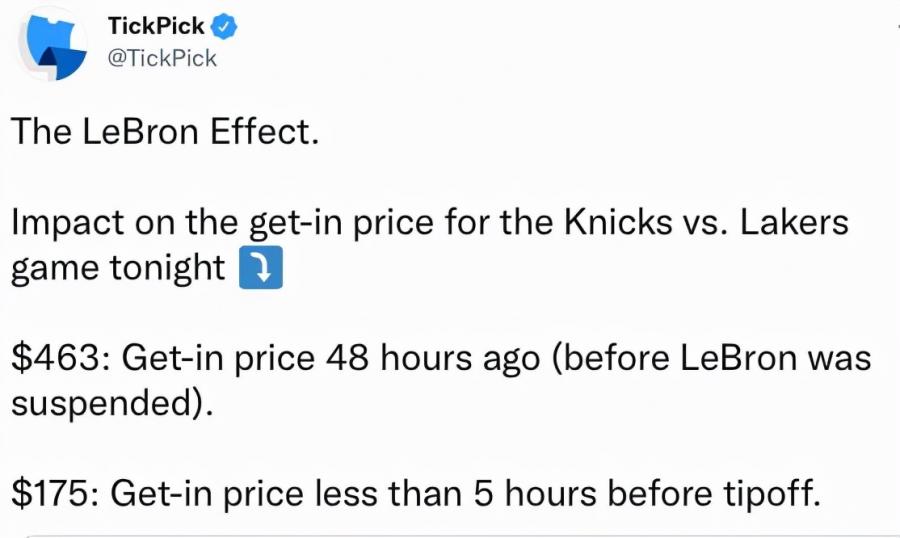Select the "game tonight" text
Image resolution: width=900 pixels, height=538 pixels.
coord(118,269)
